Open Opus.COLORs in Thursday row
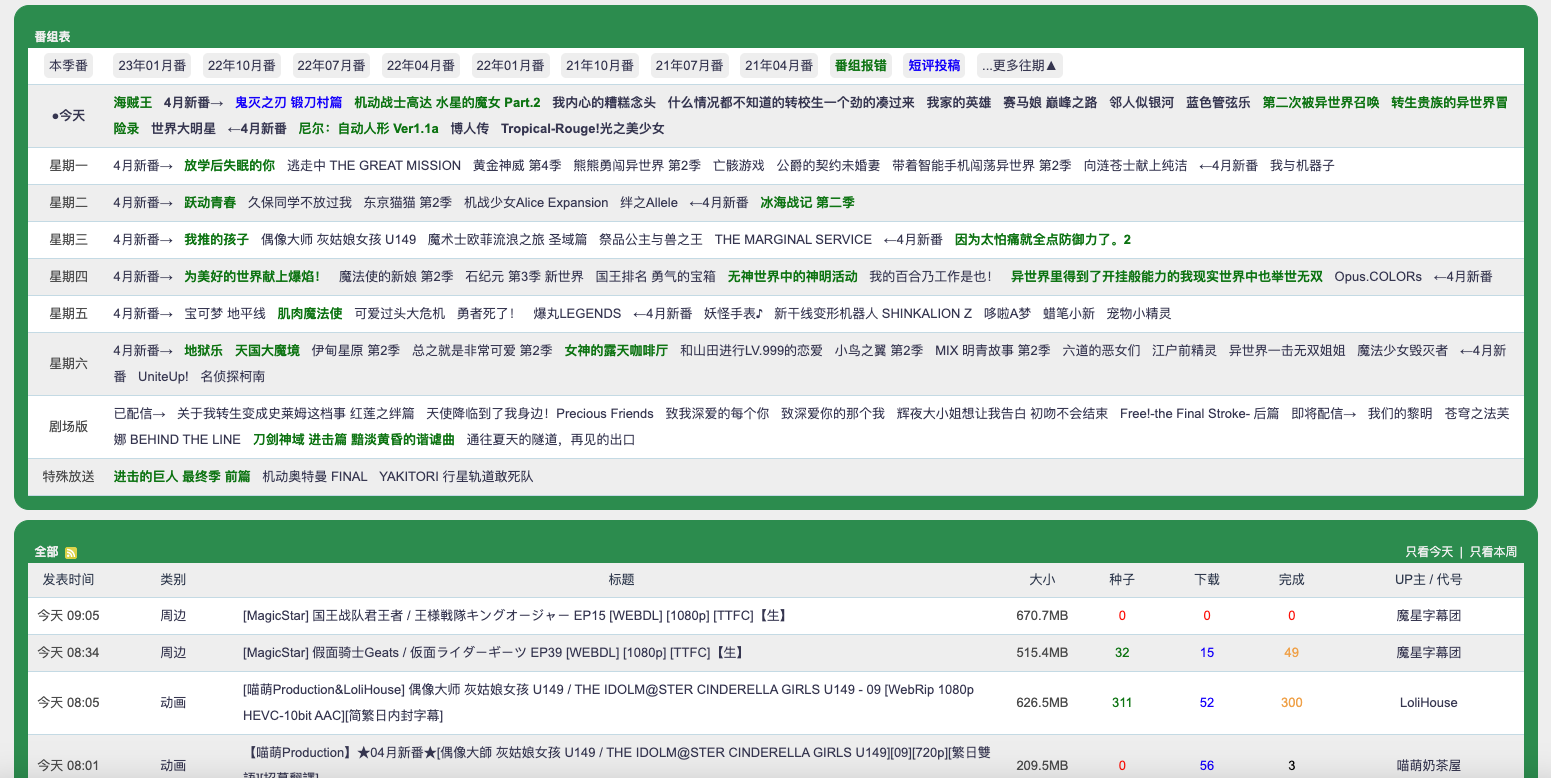This screenshot has width=1551, height=778. pos(1378,277)
